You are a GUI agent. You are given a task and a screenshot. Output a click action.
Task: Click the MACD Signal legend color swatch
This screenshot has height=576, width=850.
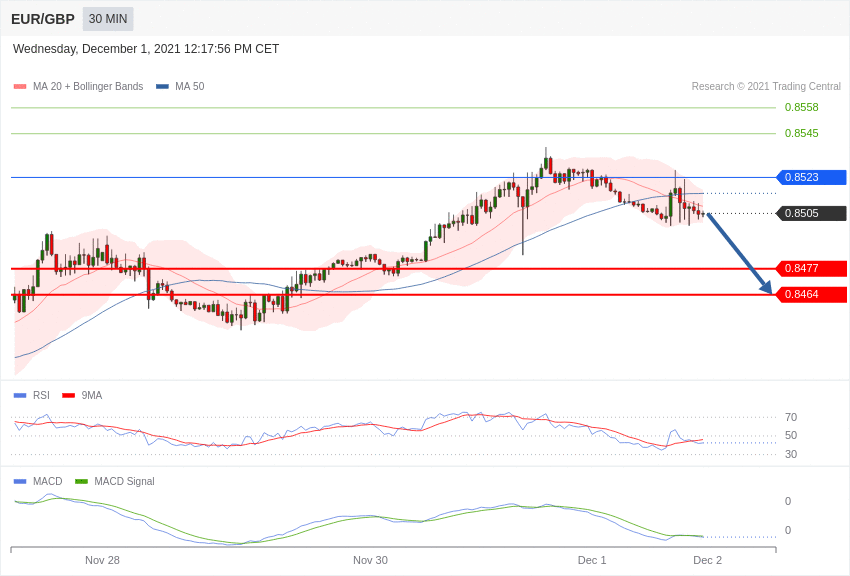(81, 481)
